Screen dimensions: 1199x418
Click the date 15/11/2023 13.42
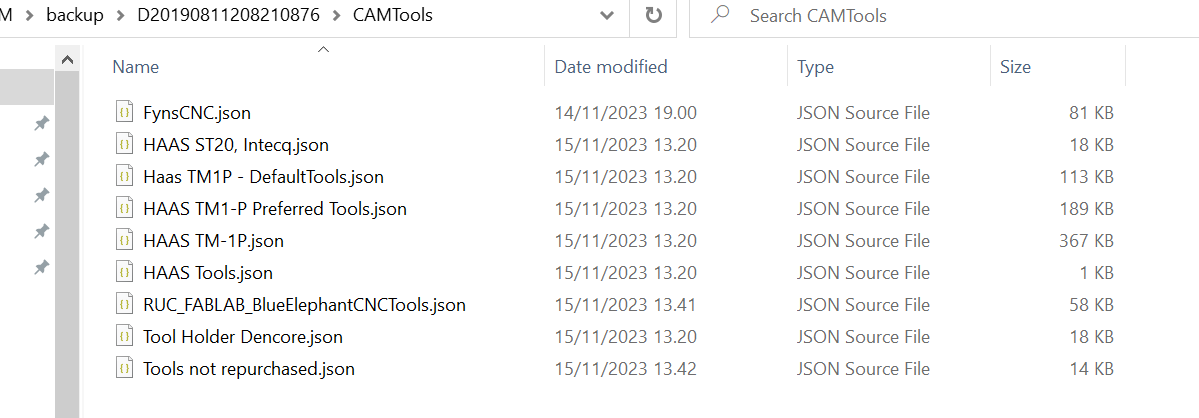click(x=625, y=370)
